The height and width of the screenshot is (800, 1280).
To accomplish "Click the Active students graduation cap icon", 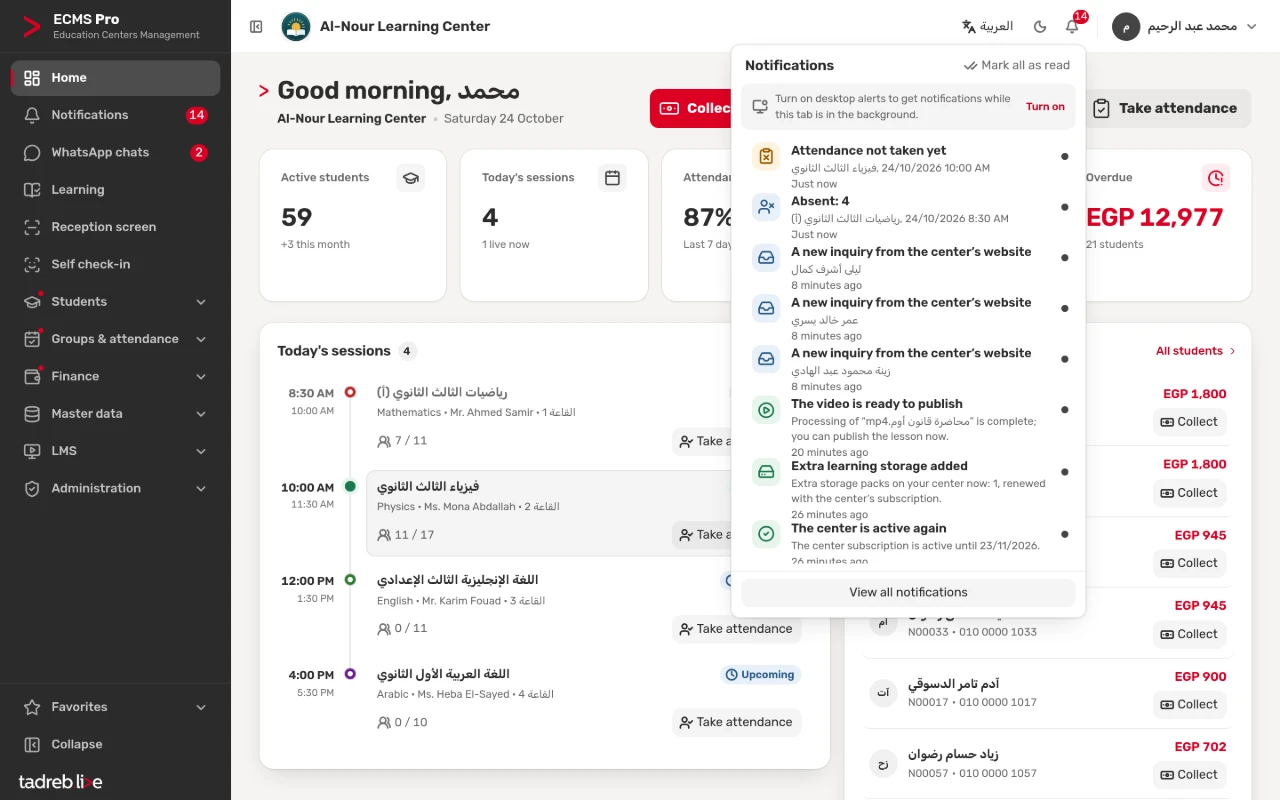I will coord(410,178).
